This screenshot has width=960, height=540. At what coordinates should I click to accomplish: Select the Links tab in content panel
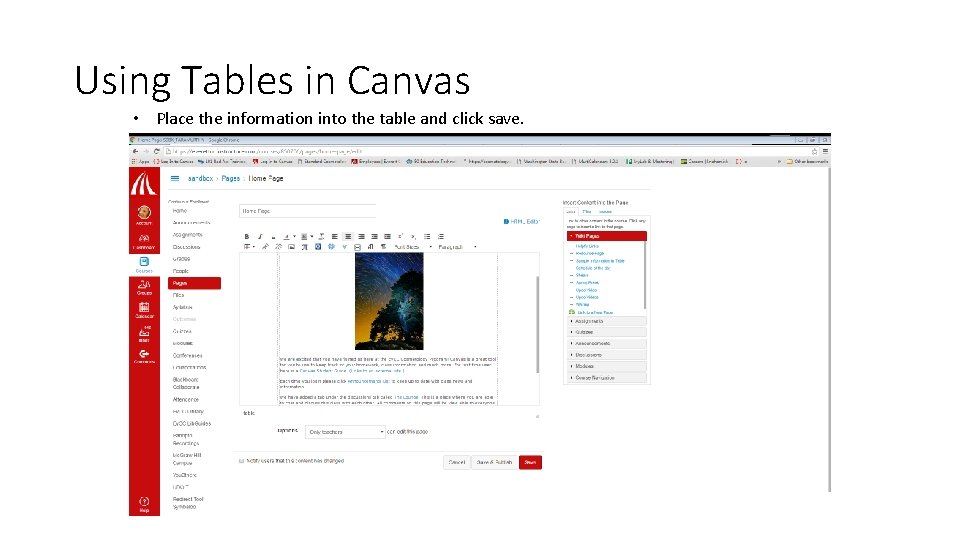coord(571,212)
